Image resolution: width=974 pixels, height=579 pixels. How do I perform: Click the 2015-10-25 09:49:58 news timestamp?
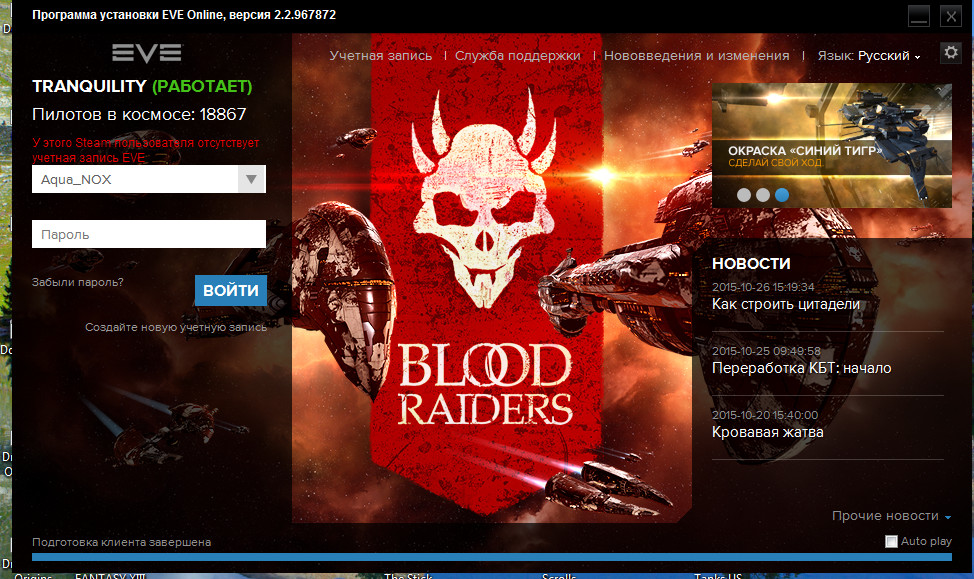pyautogui.click(x=766, y=351)
